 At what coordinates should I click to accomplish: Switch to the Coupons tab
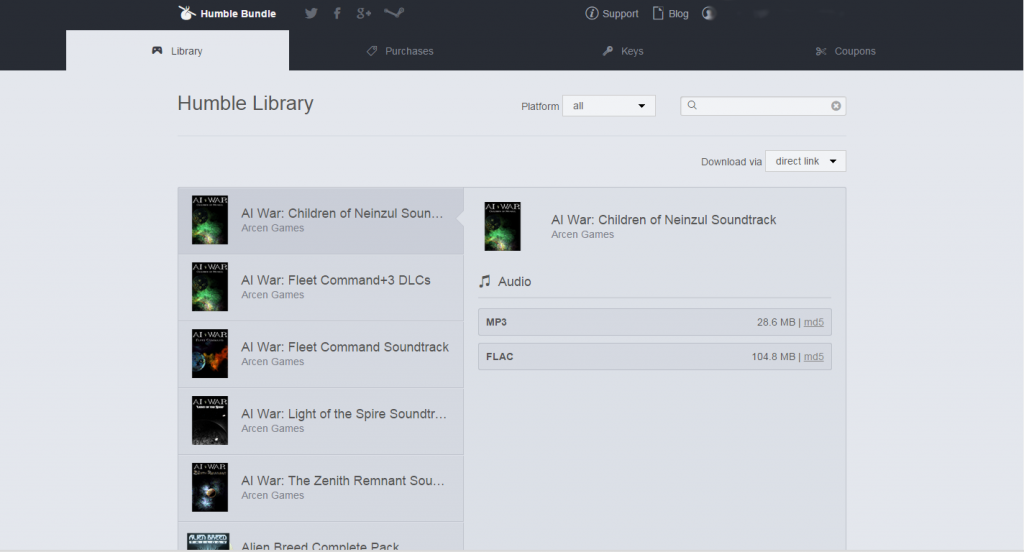tap(846, 51)
